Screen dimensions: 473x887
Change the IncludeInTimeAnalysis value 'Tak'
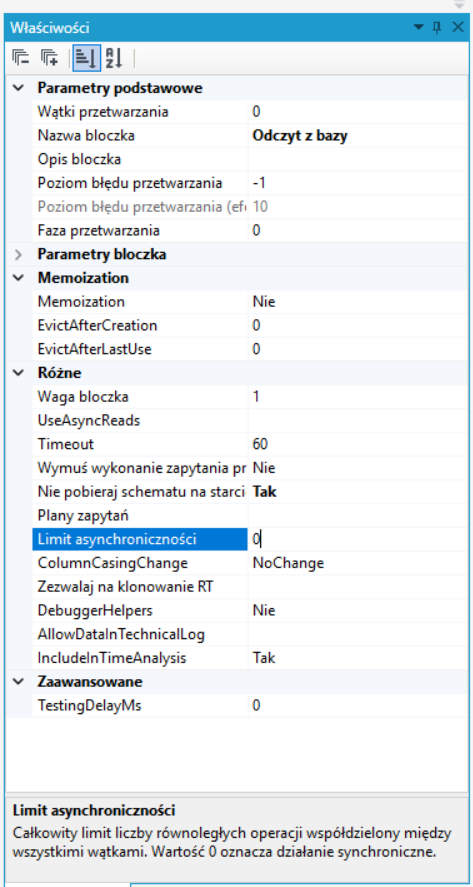(357, 658)
